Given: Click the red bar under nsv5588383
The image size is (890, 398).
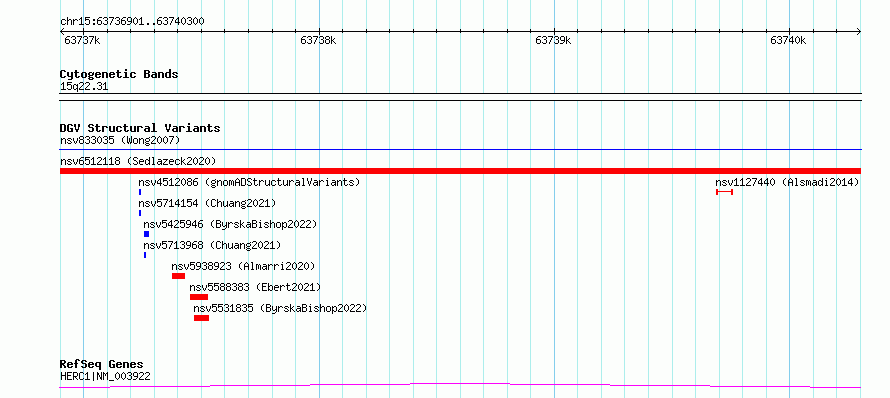Looking at the screenshot, I should [x=199, y=297].
